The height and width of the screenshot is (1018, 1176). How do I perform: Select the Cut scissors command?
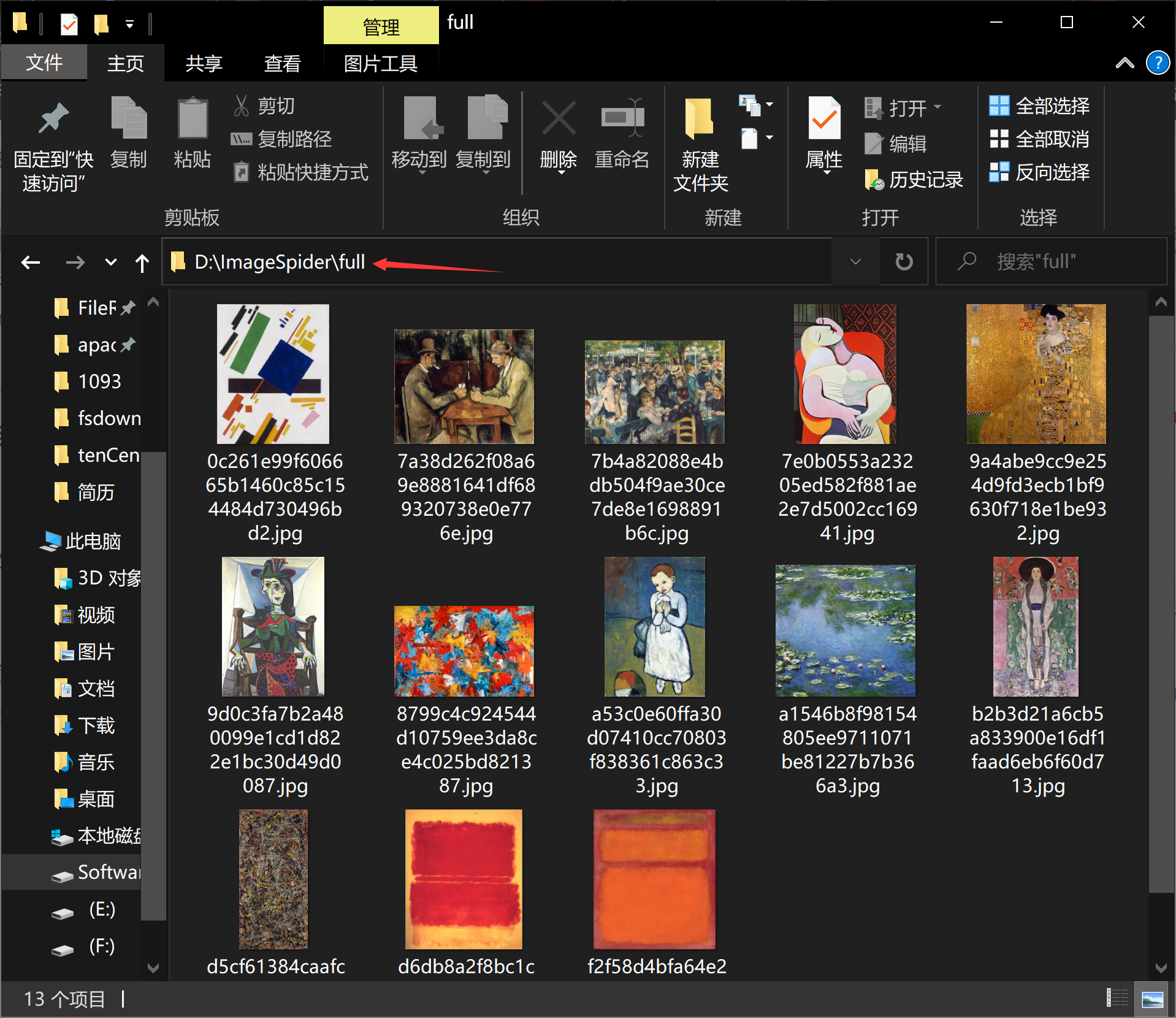264,106
